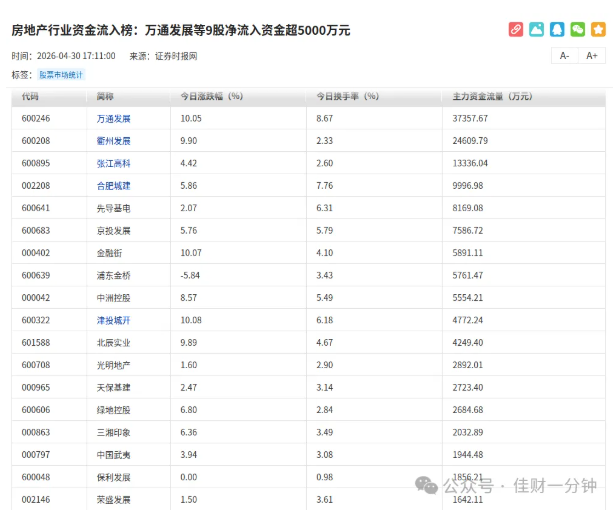
Task: Decrease font size with A- button
Action: coord(565,56)
